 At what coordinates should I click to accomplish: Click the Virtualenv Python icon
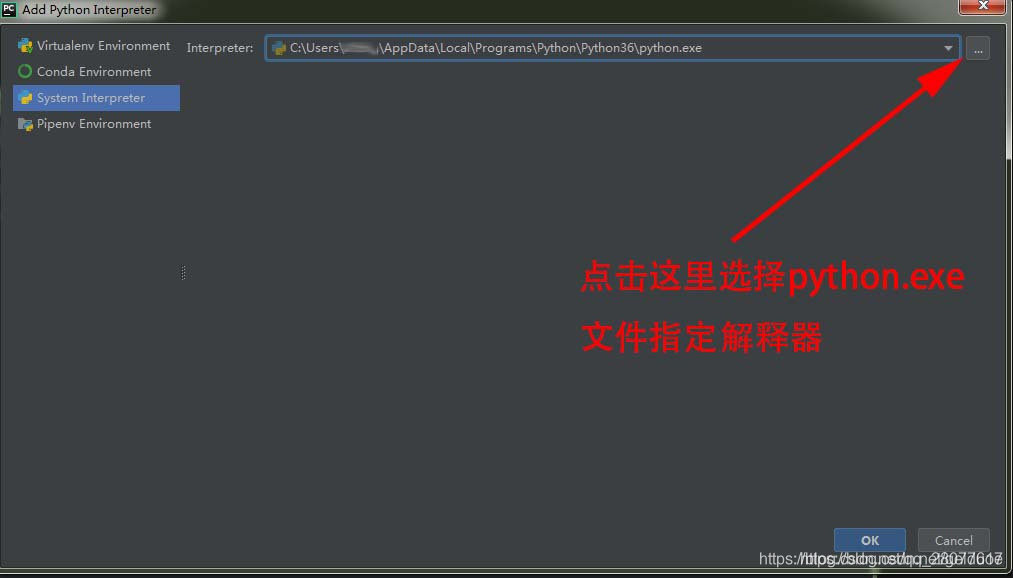[25, 46]
